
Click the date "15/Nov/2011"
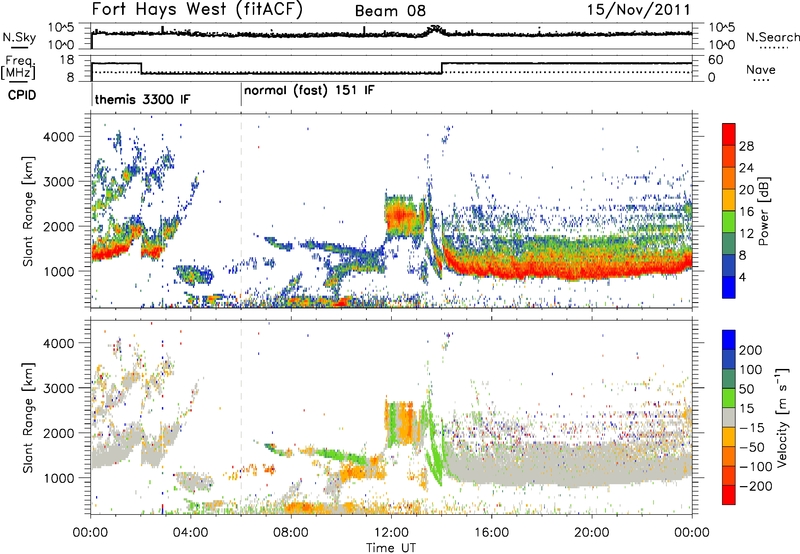[x=638, y=9]
